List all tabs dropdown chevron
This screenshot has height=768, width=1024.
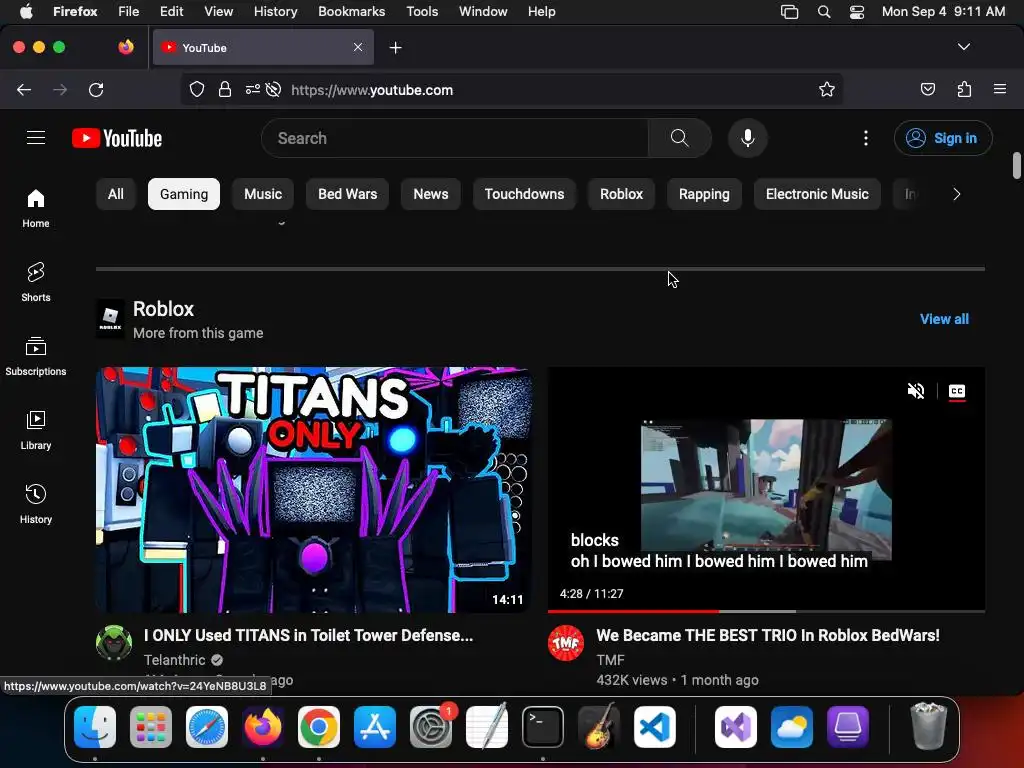point(964,47)
